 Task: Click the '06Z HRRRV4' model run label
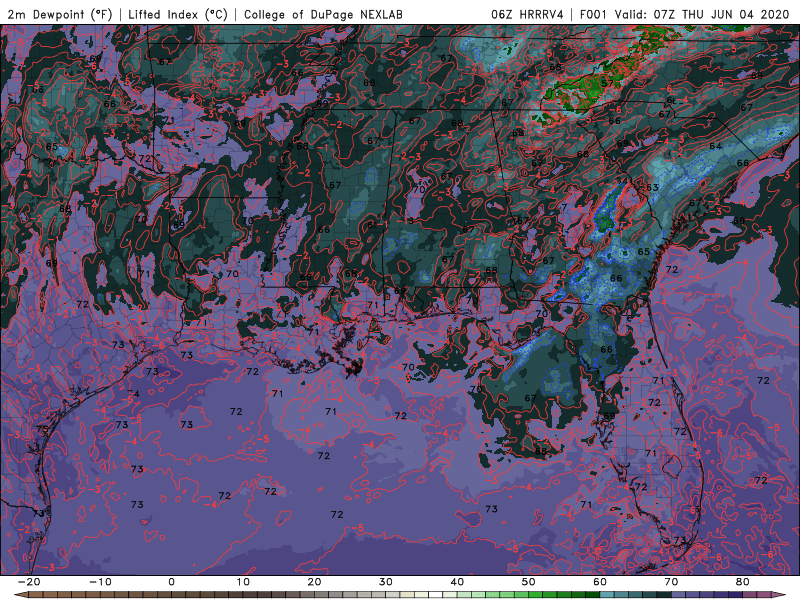pyautogui.click(x=527, y=14)
